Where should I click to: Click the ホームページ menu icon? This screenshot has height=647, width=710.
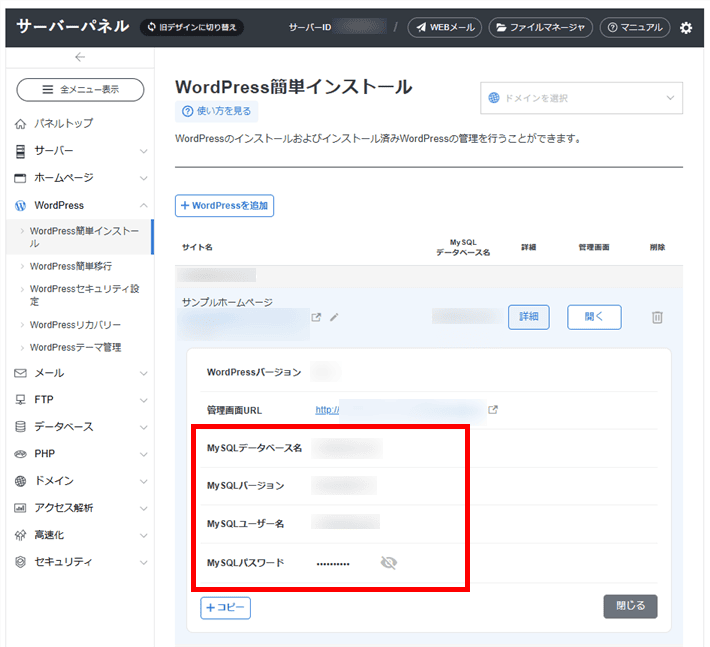pyautogui.click(x=20, y=178)
